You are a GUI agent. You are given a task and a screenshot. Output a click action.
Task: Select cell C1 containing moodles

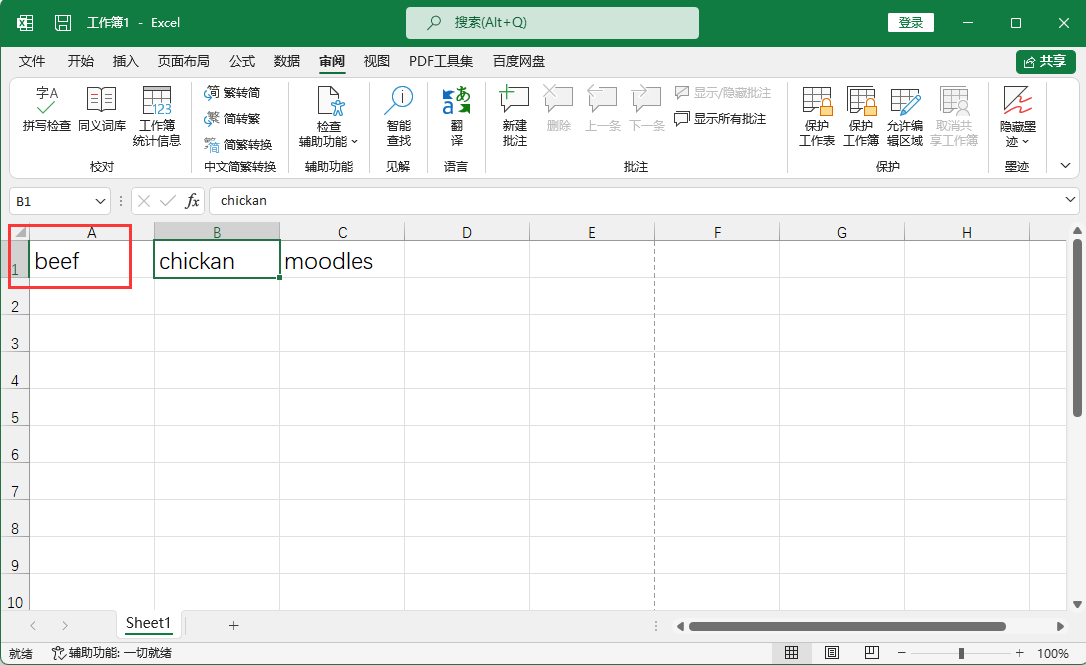342,259
